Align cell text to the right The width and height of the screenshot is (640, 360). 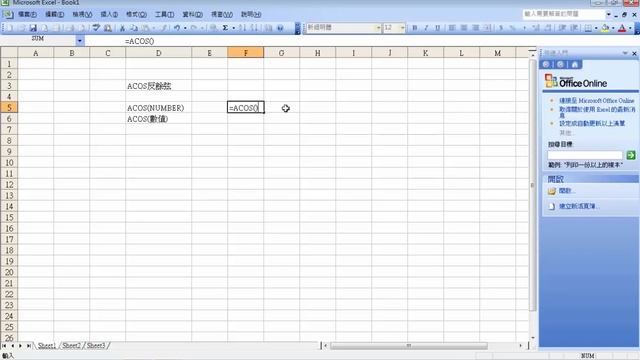point(476,28)
